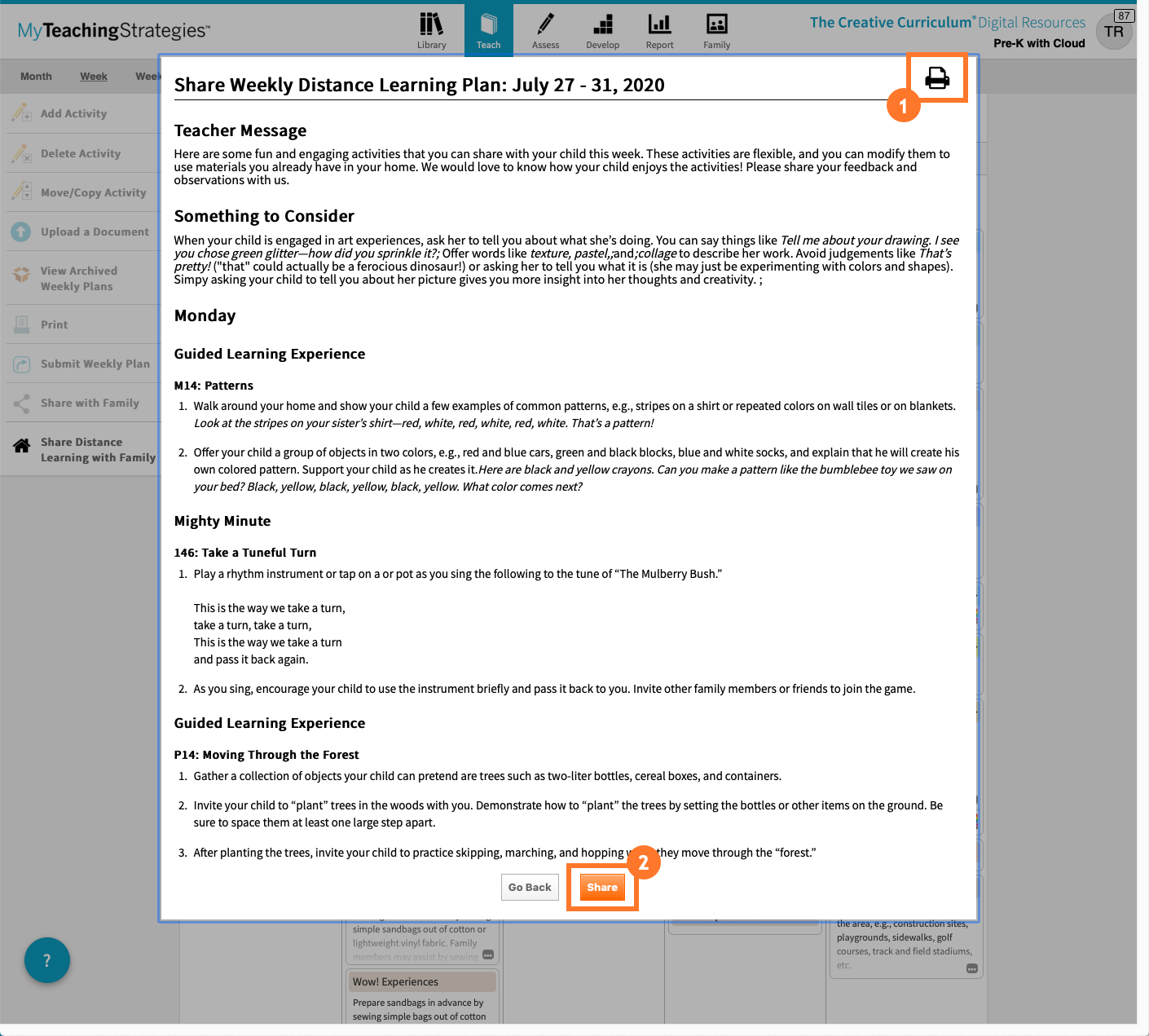Select Print in the sidebar
Screen dimensions: 1149x1036
point(55,324)
